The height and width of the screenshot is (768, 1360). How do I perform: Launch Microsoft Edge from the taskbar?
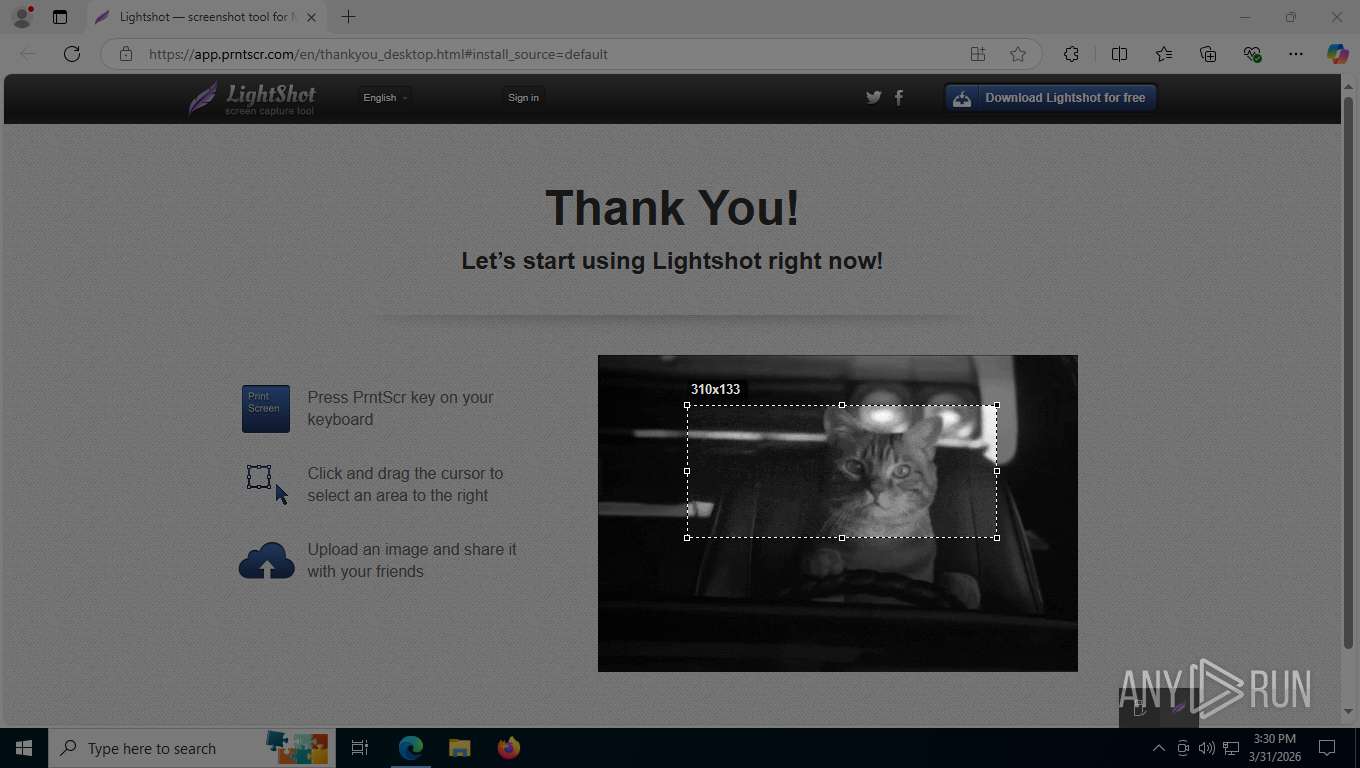(411, 748)
